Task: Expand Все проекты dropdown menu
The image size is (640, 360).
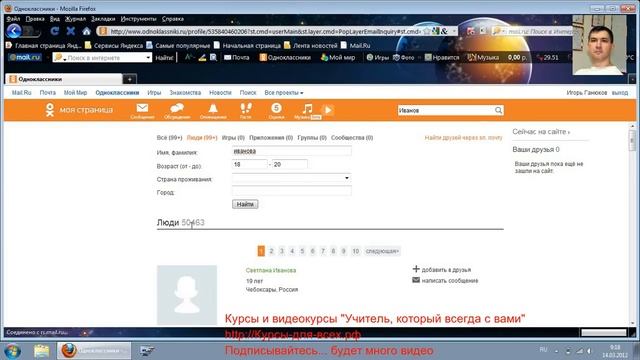Action: pyautogui.click(x=284, y=93)
